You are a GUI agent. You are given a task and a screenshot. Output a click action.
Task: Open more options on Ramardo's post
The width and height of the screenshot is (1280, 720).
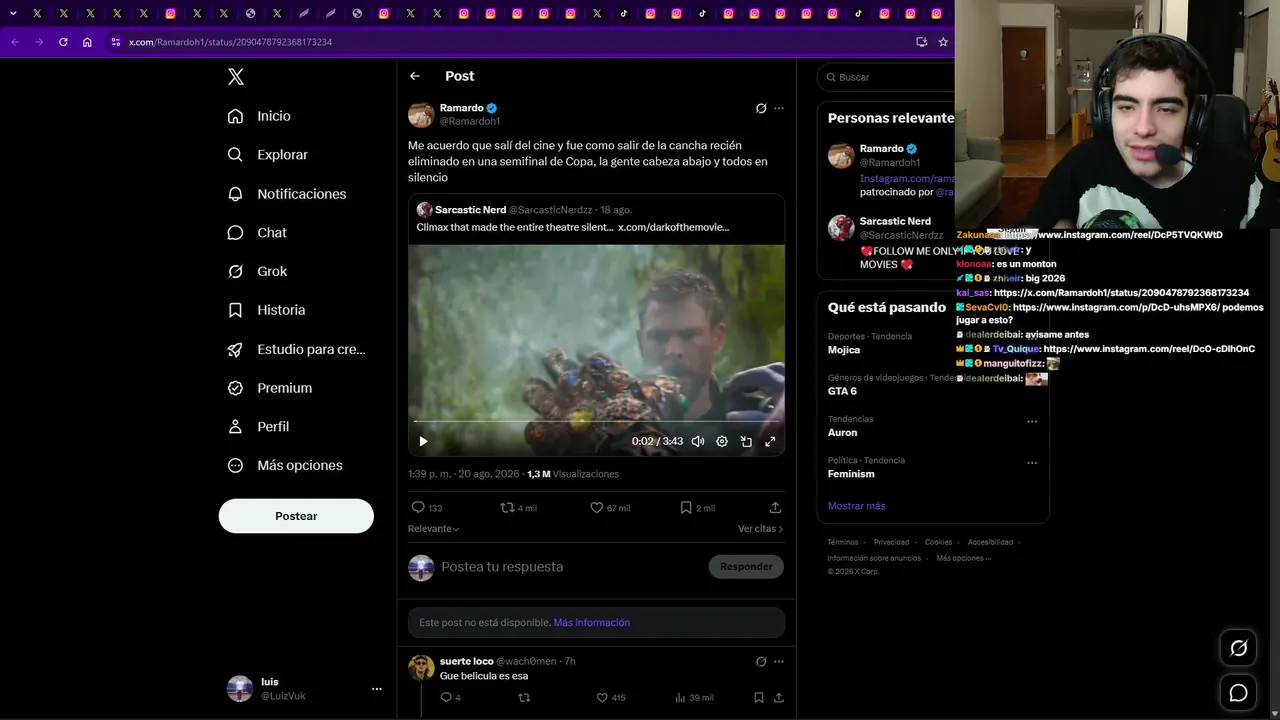(x=779, y=108)
